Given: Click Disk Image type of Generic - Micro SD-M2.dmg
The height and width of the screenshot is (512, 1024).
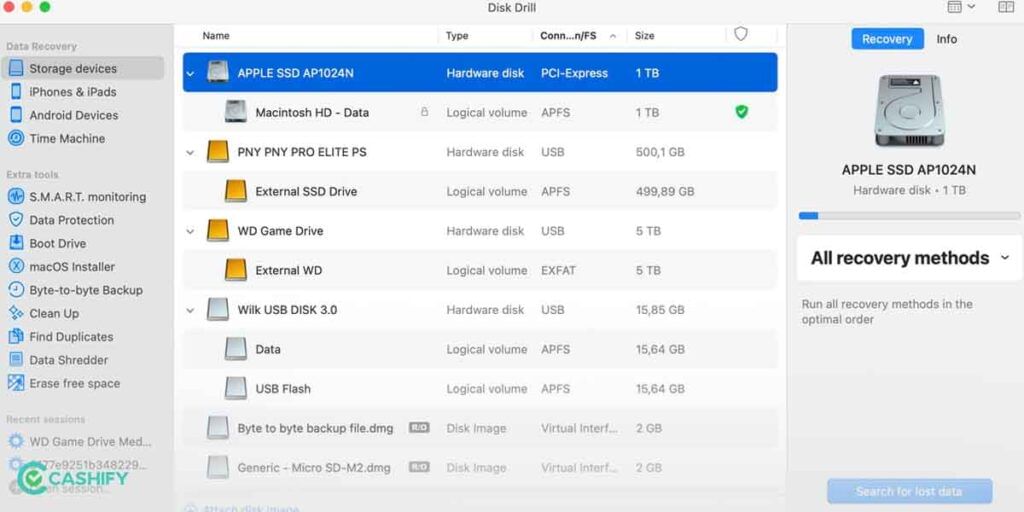Looking at the screenshot, I should click(x=476, y=468).
